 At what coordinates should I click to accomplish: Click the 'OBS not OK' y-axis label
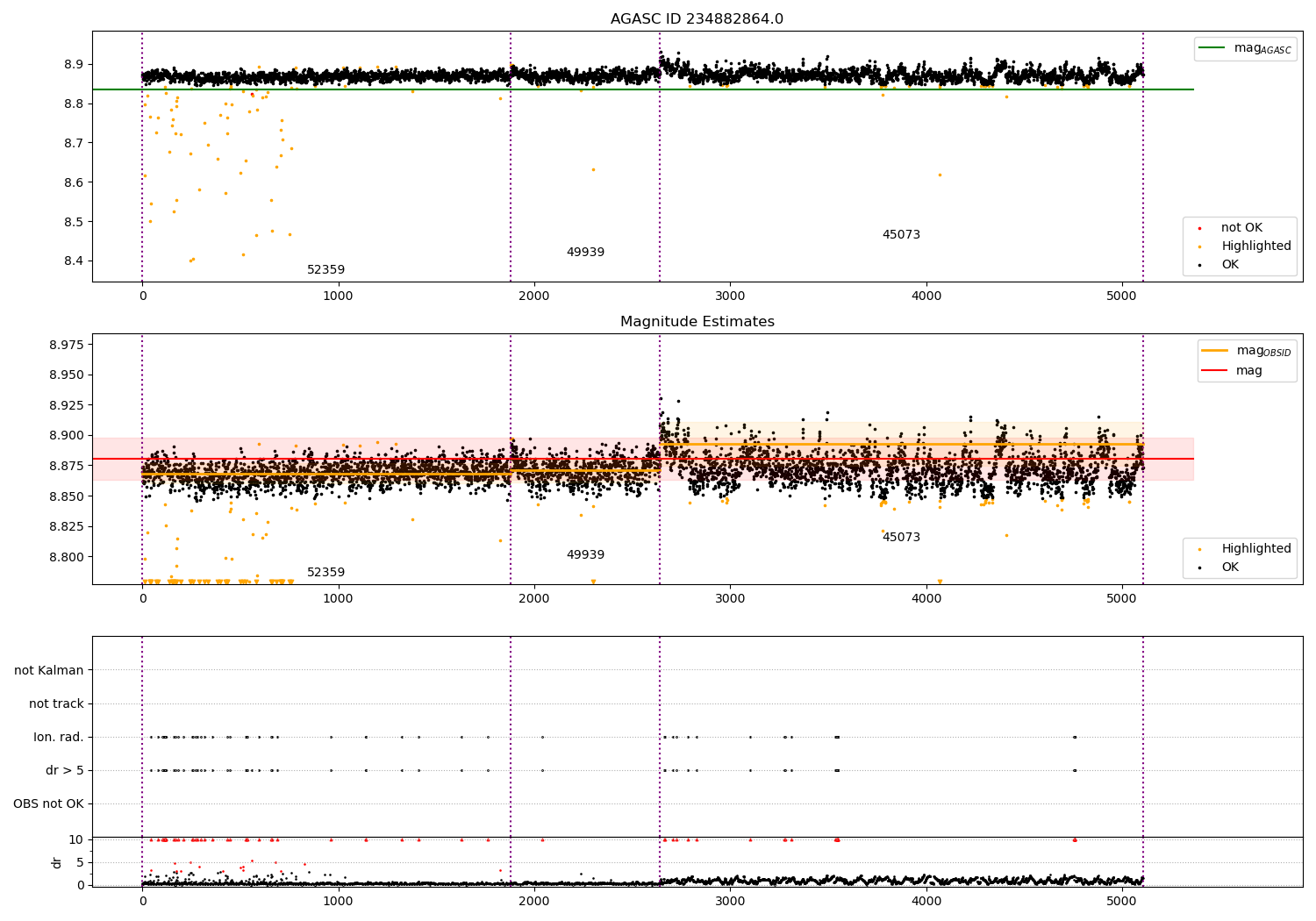[48, 804]
